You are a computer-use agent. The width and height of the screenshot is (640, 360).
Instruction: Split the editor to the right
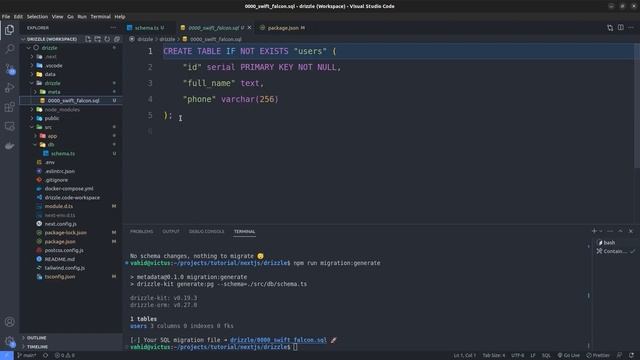tap(621, 28)
